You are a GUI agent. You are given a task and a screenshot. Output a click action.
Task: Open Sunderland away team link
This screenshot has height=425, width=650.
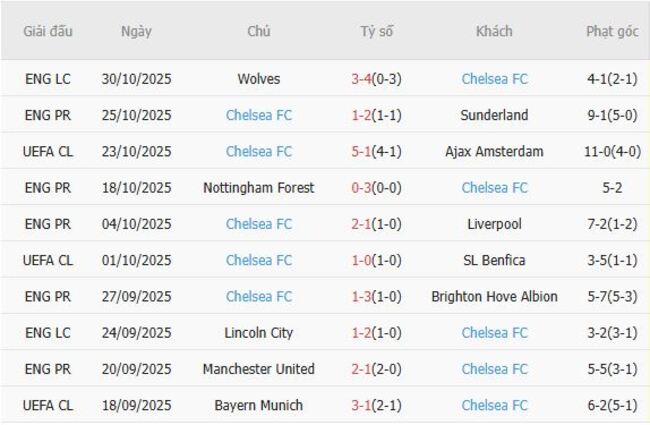tap(494, 115)
